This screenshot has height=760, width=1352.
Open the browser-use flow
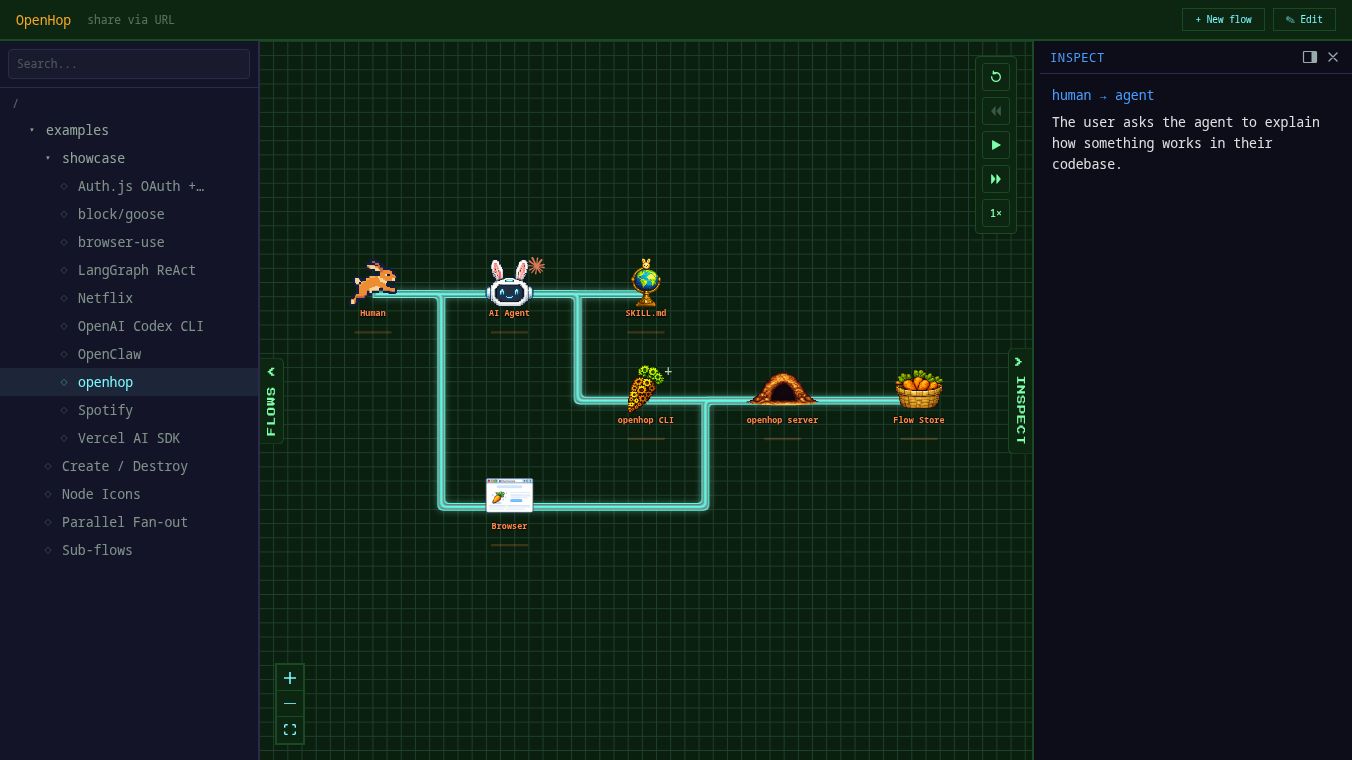pos(129,242)
